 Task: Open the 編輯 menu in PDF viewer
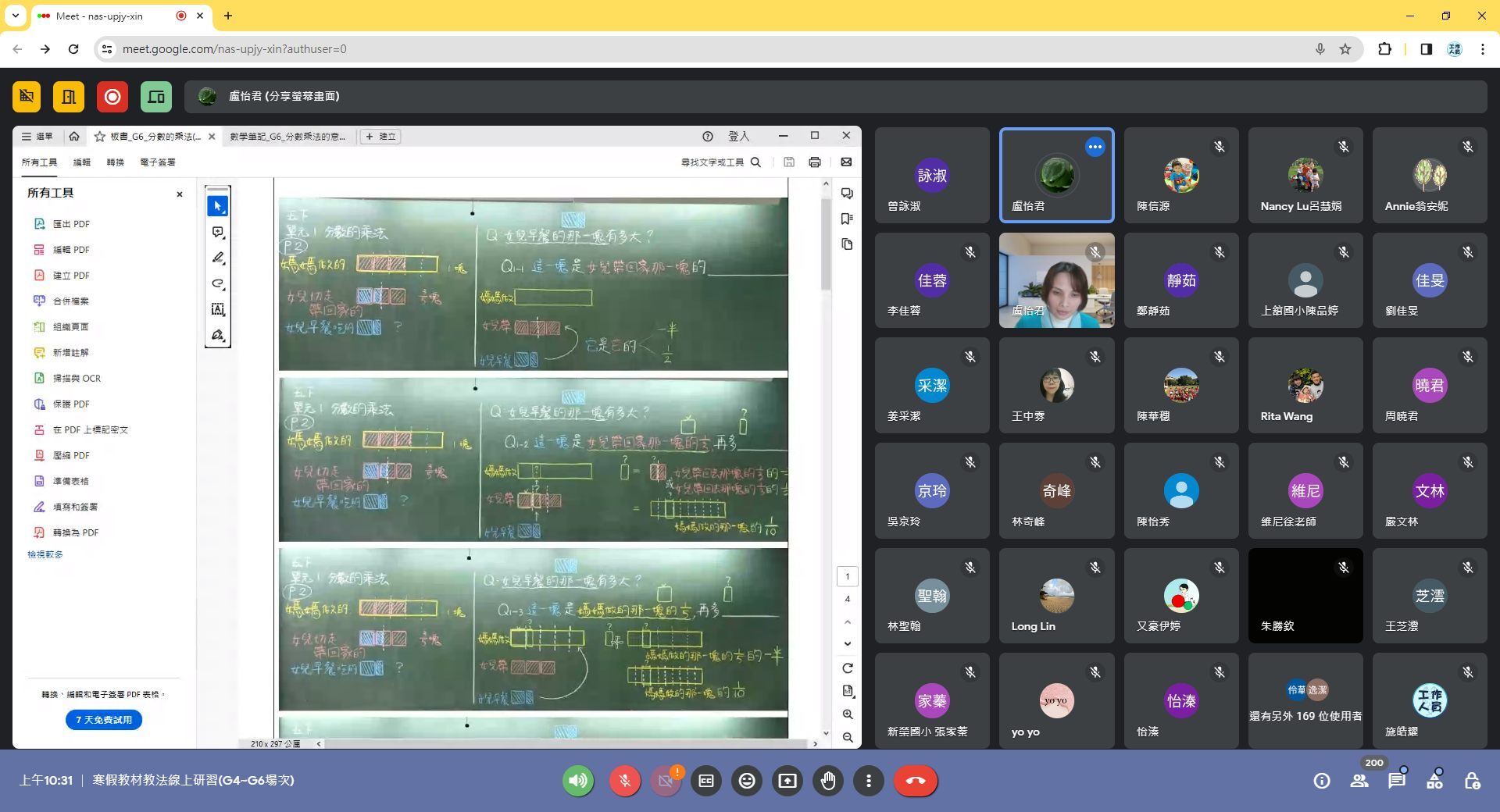click(82, 162)
